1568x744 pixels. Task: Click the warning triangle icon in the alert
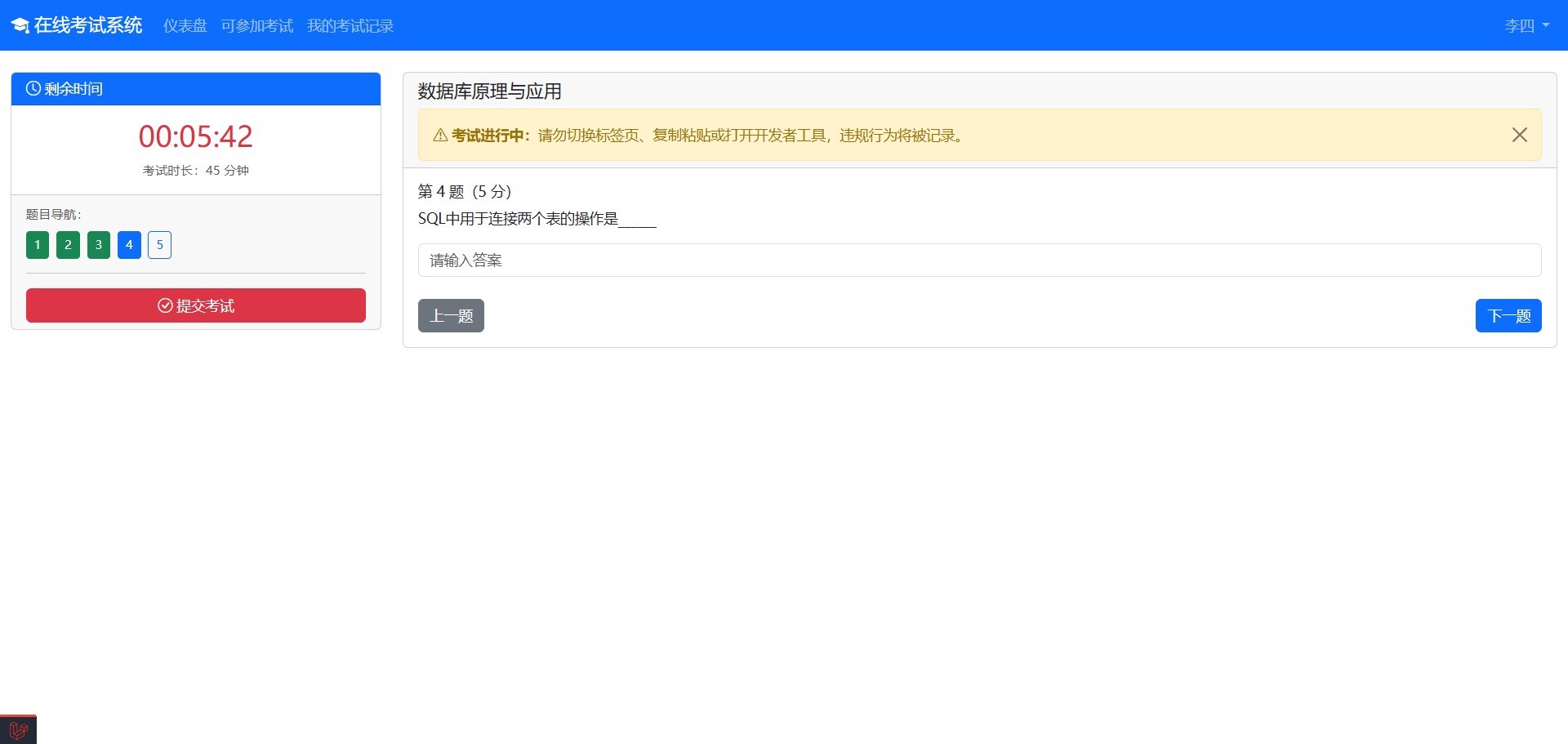(x=440, y=136)
